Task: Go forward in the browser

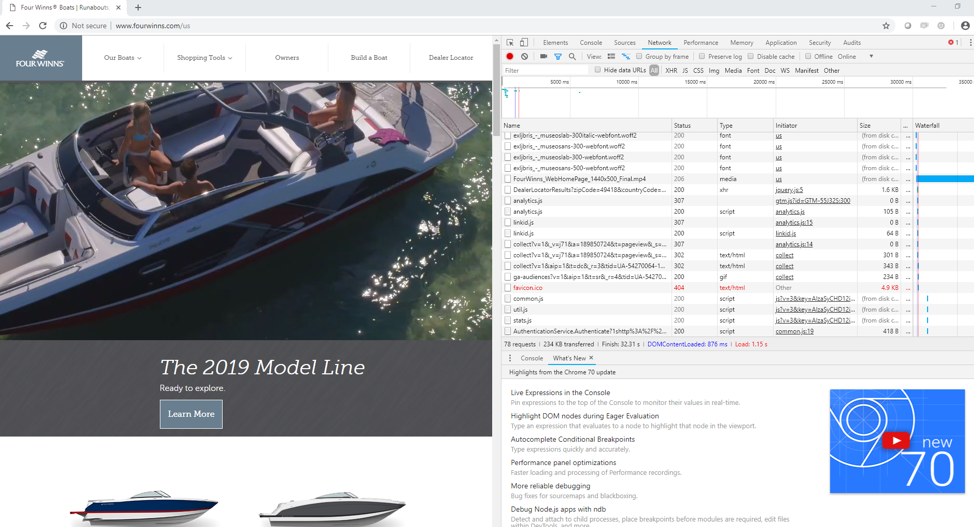Action: 26,25
